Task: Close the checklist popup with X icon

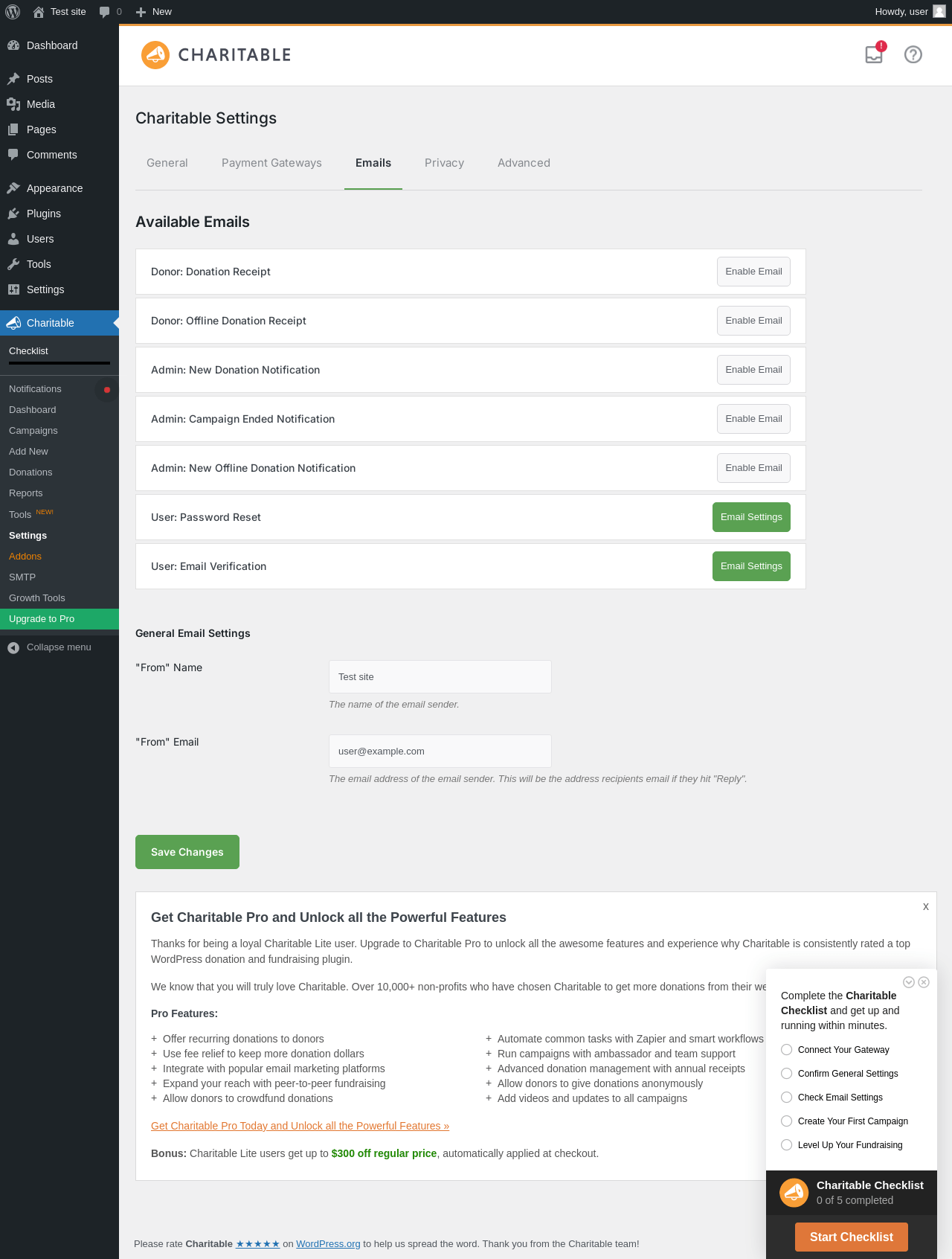Action: (x=924, y=982)
